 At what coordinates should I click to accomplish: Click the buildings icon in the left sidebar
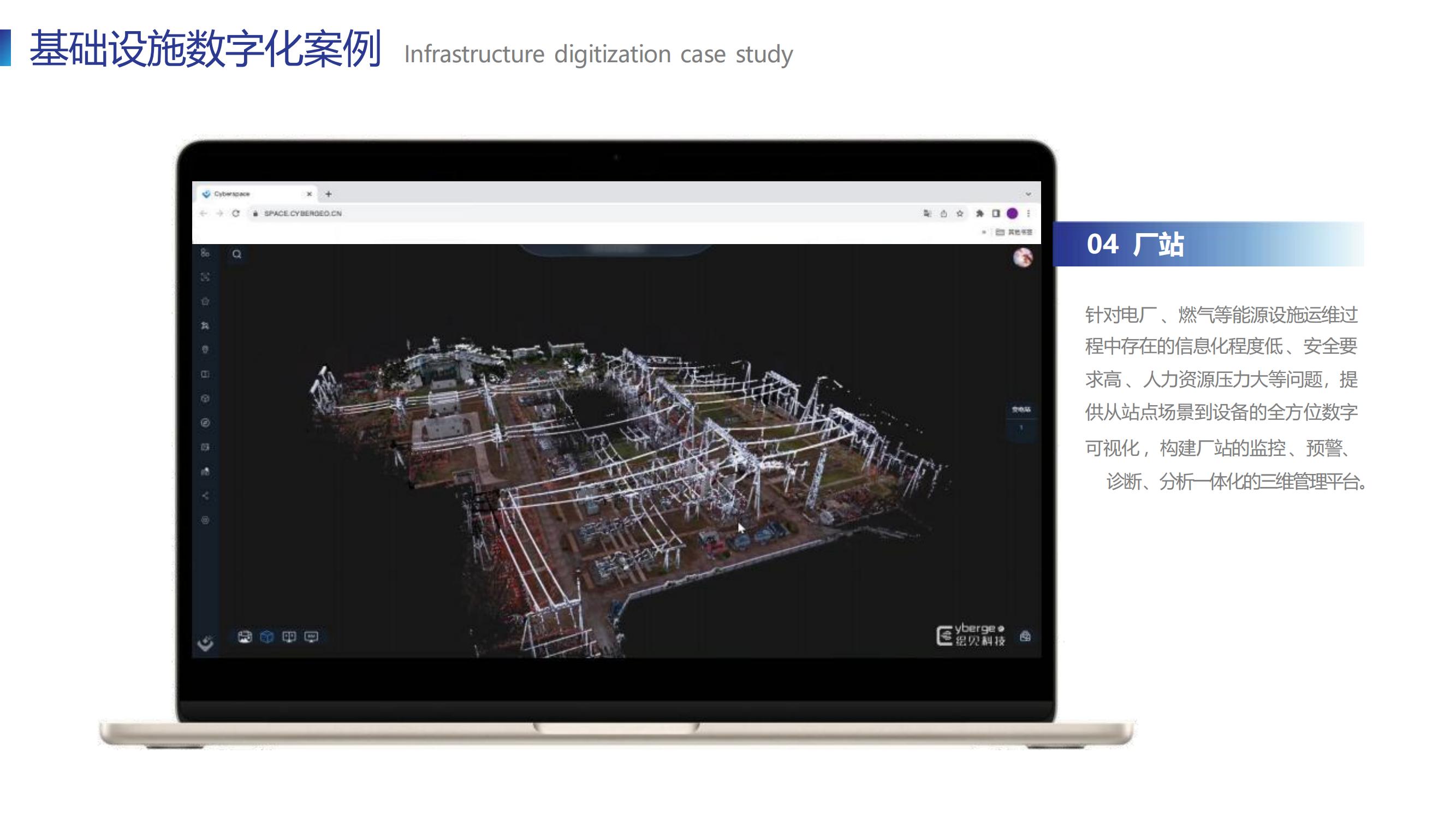205,471
